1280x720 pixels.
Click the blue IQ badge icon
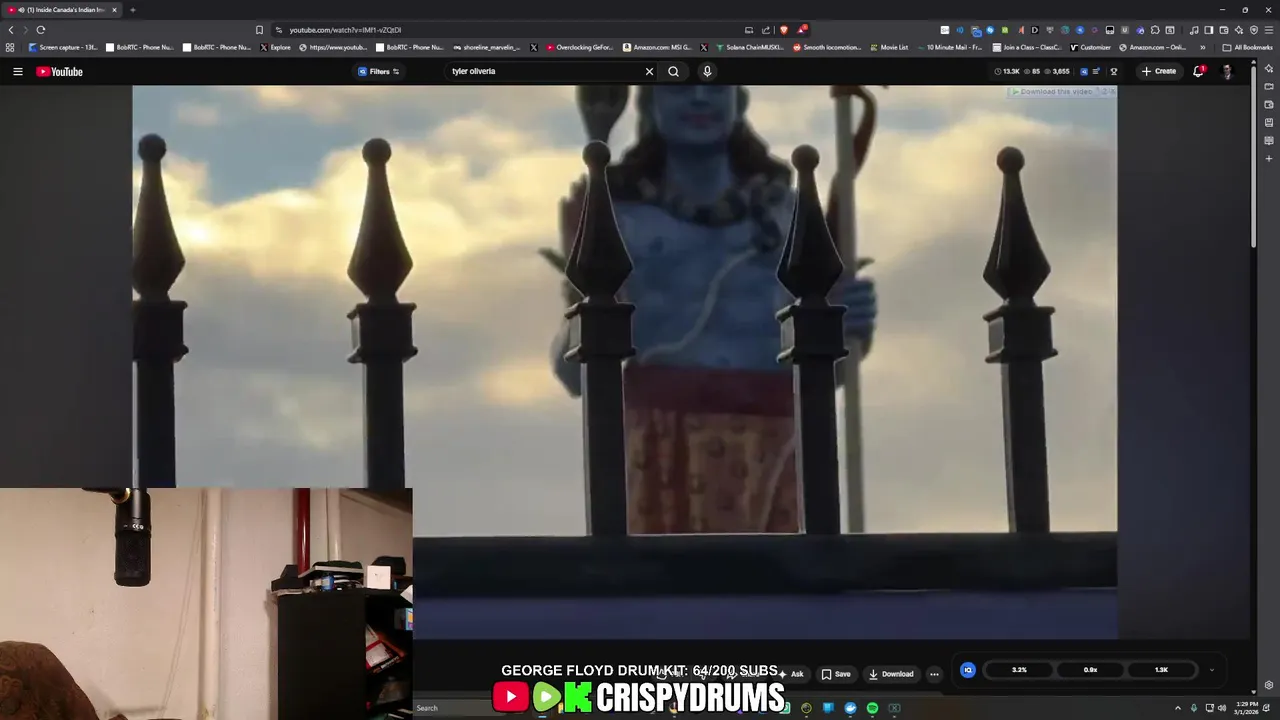pos(967,670)
